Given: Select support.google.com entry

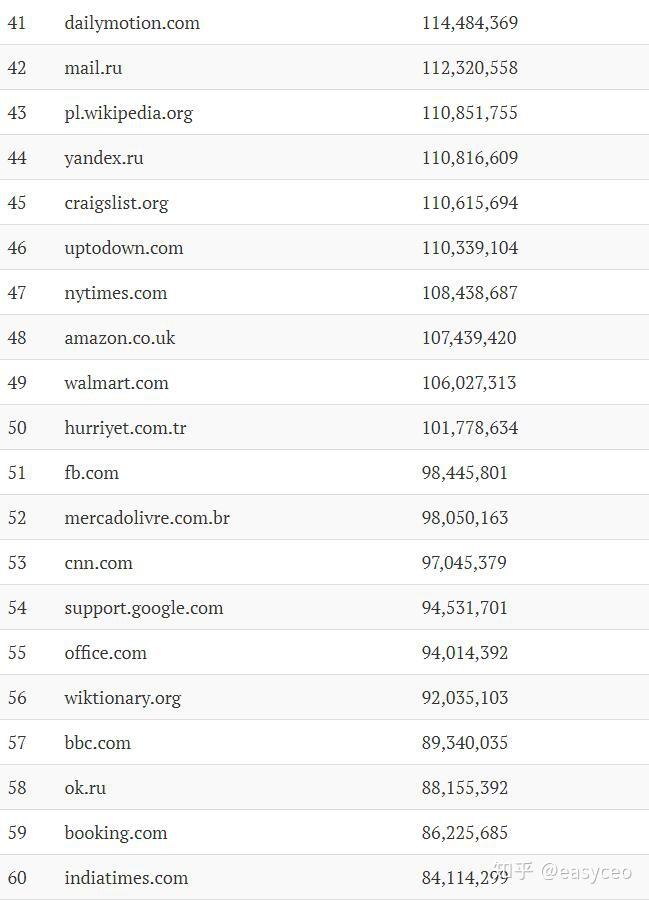Looking at the screenshot, I should (144, 608).
